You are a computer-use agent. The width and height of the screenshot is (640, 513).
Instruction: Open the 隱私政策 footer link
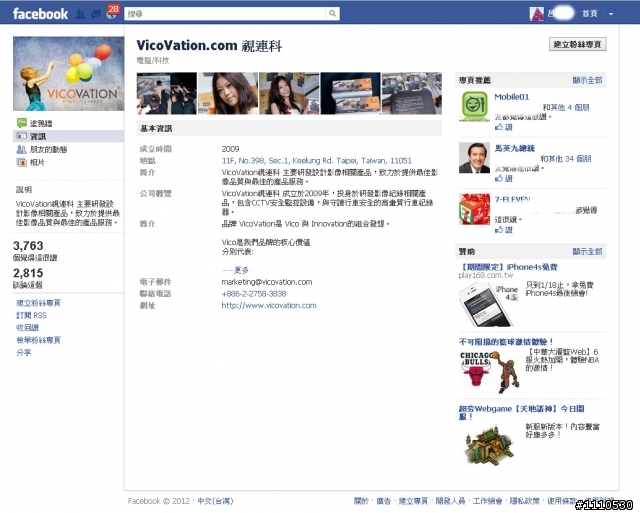[x=524, y=501]
